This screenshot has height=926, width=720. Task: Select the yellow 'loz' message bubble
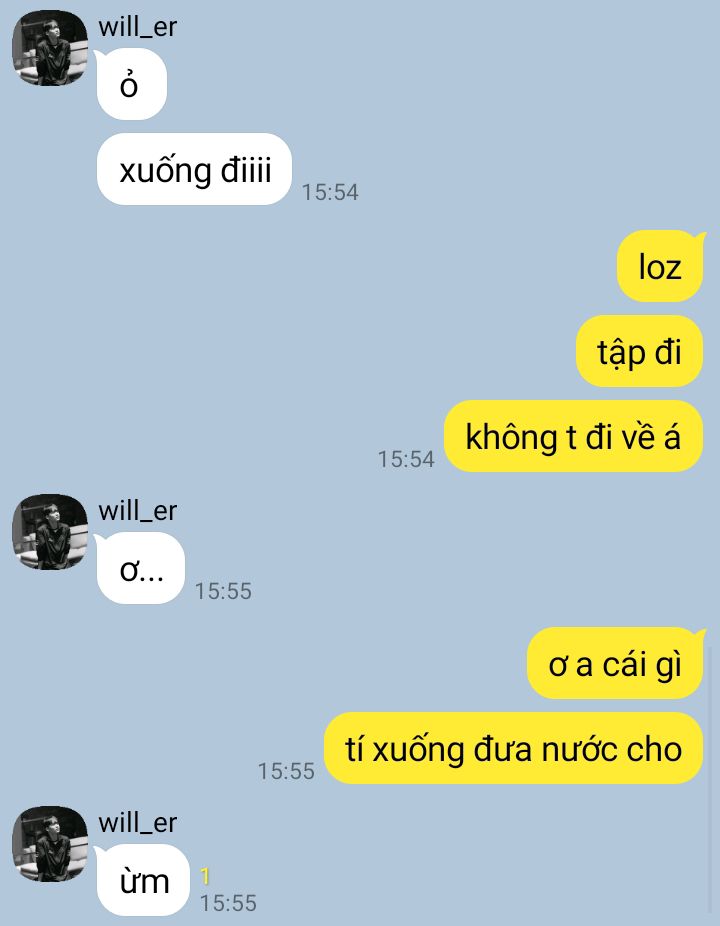click(660, 266)
